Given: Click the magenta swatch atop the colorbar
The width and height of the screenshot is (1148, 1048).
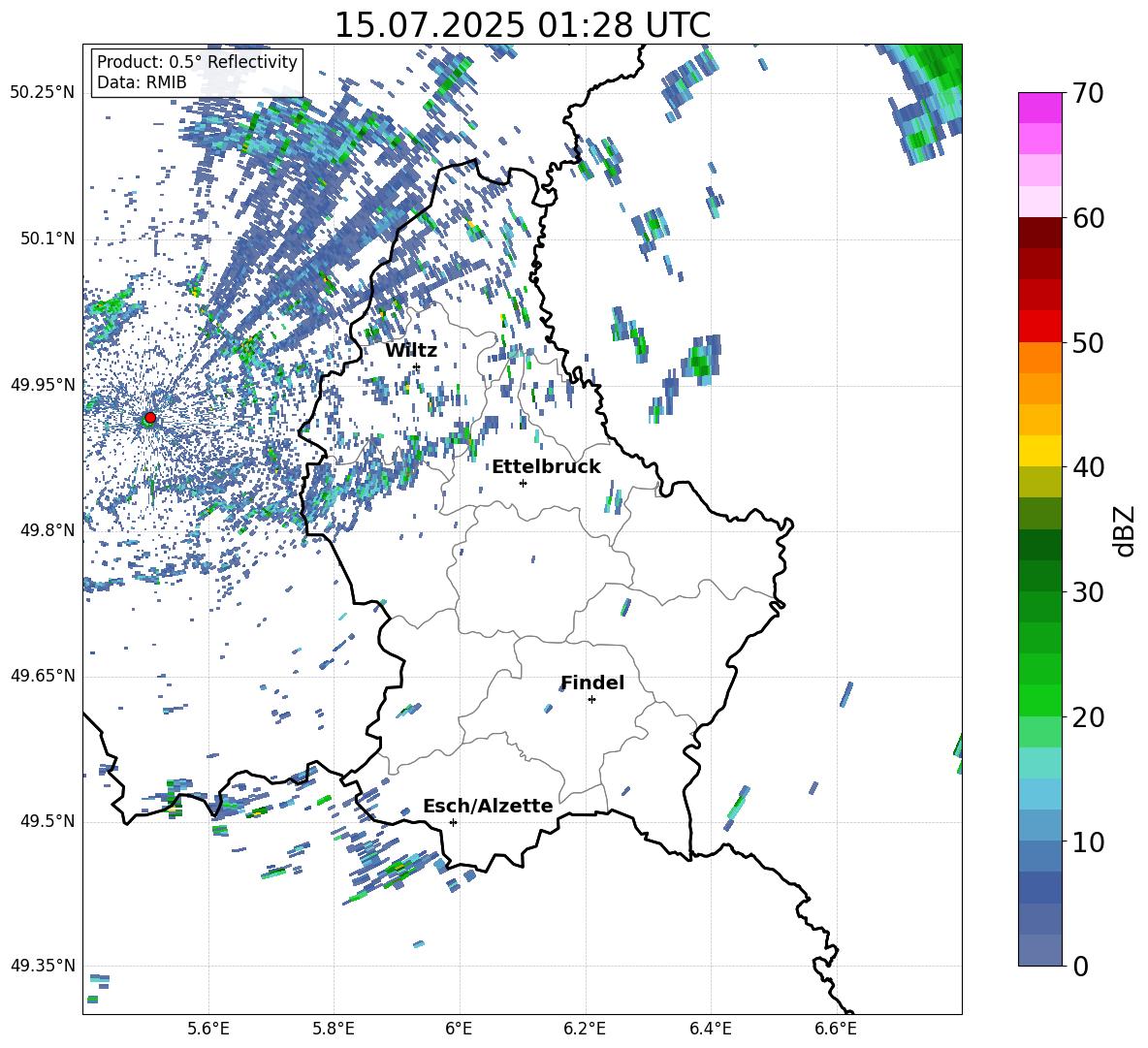Looking at the screenshot, I should (1040, 109).
